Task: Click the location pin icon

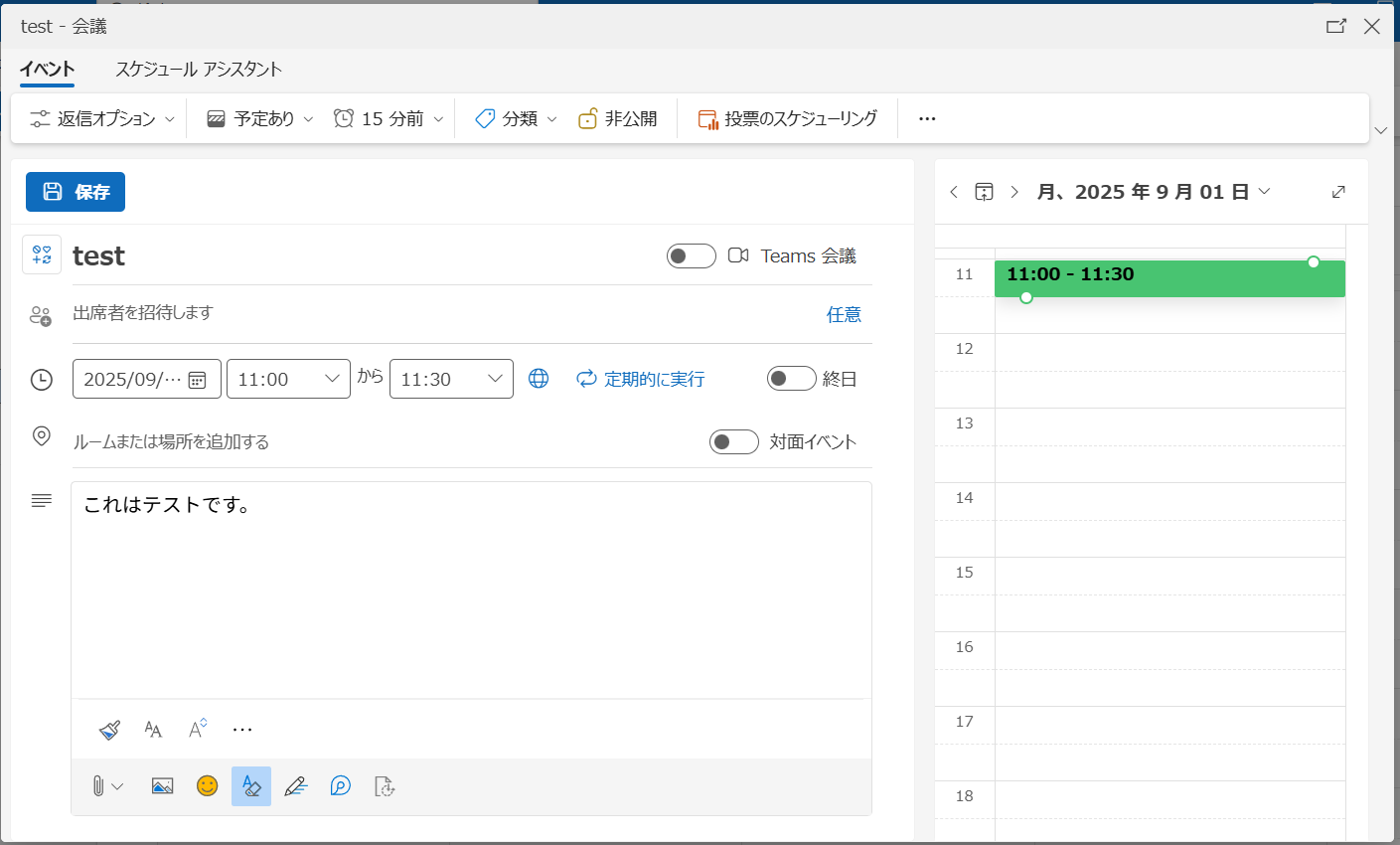Action: coord(42,436)
